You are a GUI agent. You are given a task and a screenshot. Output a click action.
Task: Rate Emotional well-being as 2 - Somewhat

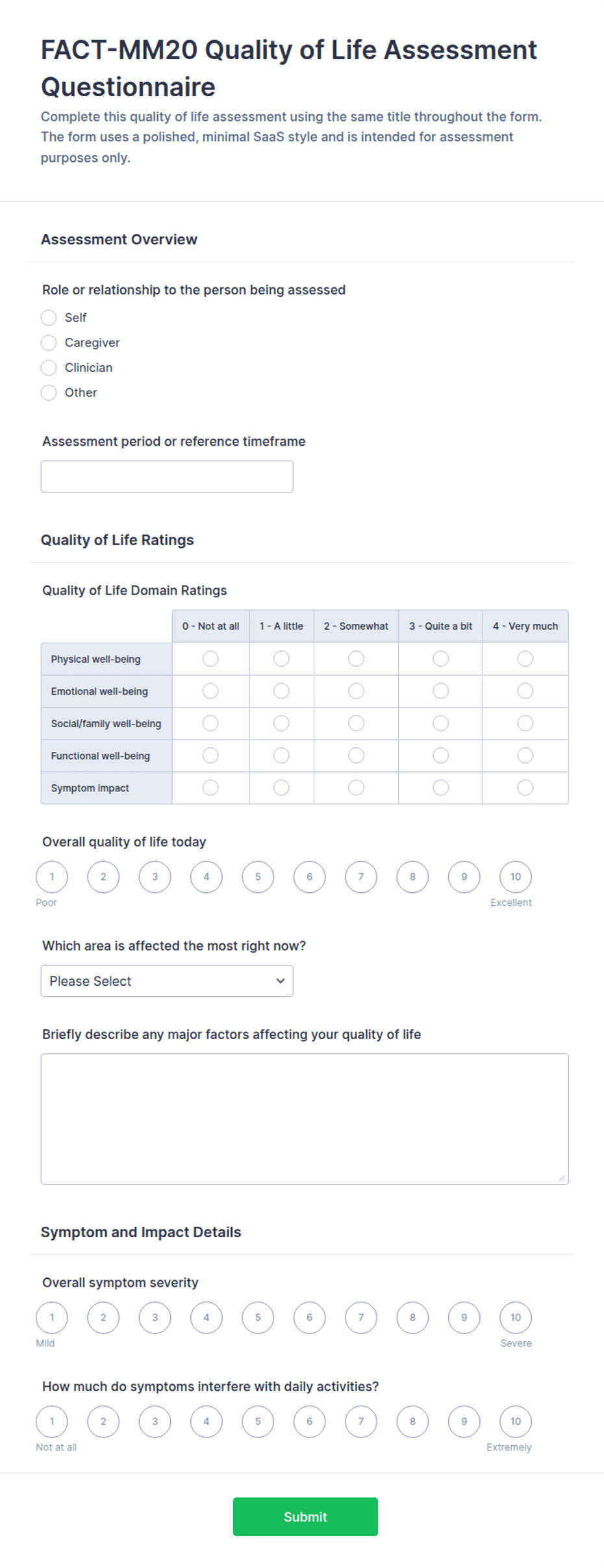356,691
